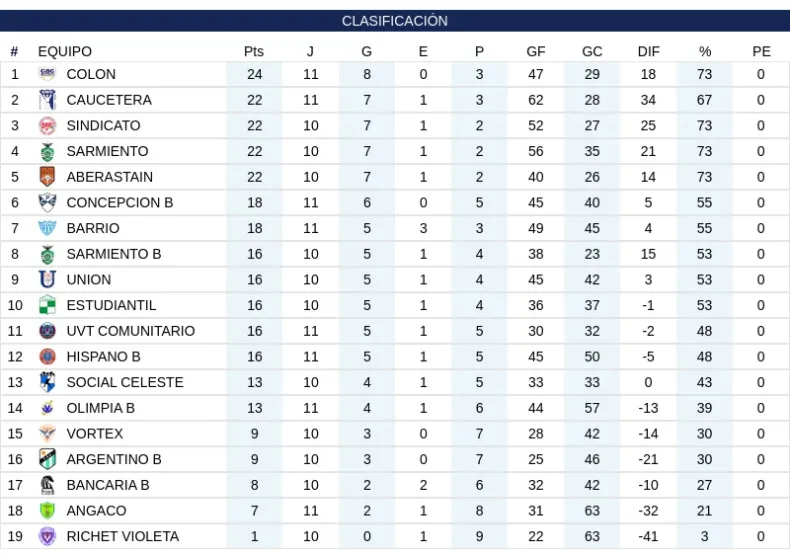Click the GF column header

[536, 51]
